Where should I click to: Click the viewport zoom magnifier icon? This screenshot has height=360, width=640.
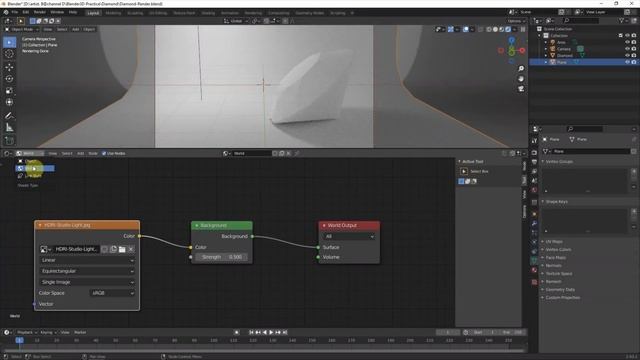[x=521, y=69]
